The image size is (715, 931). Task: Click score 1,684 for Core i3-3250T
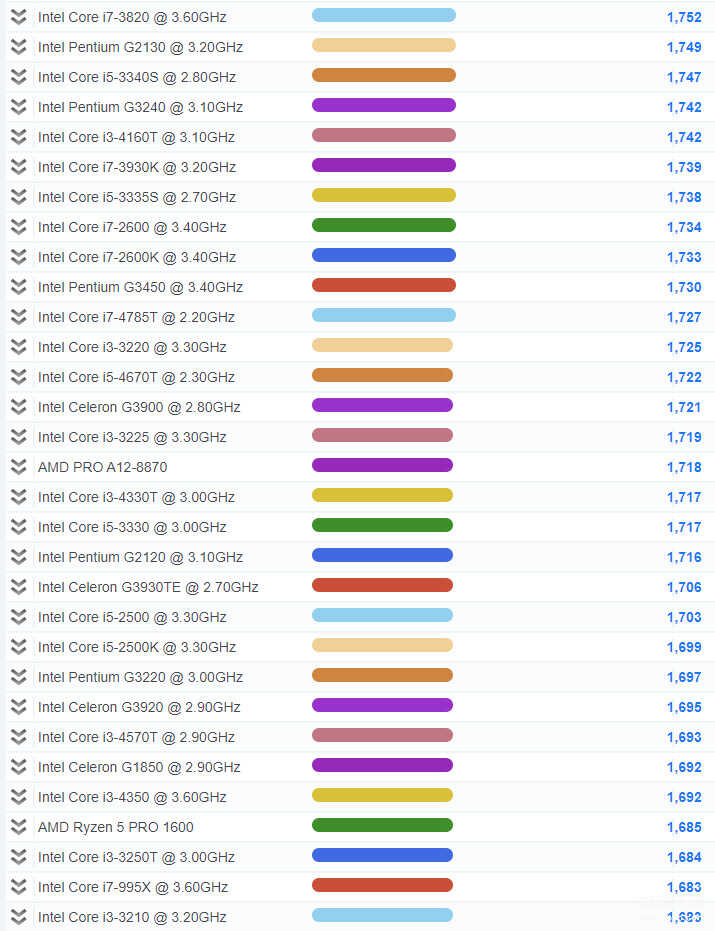[x=684, y=857]
